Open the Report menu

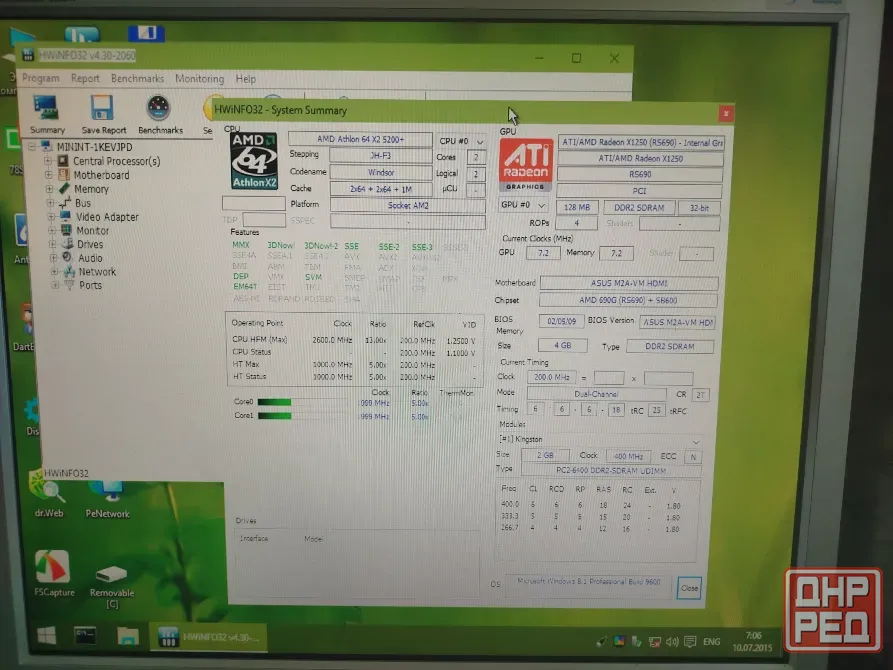85,78
